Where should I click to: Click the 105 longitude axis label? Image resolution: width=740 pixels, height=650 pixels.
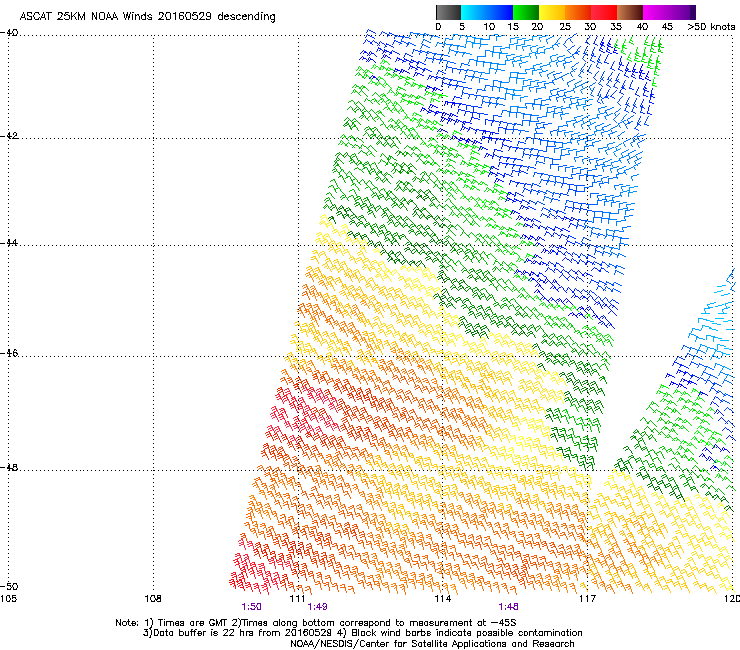(x=8, y=599)
